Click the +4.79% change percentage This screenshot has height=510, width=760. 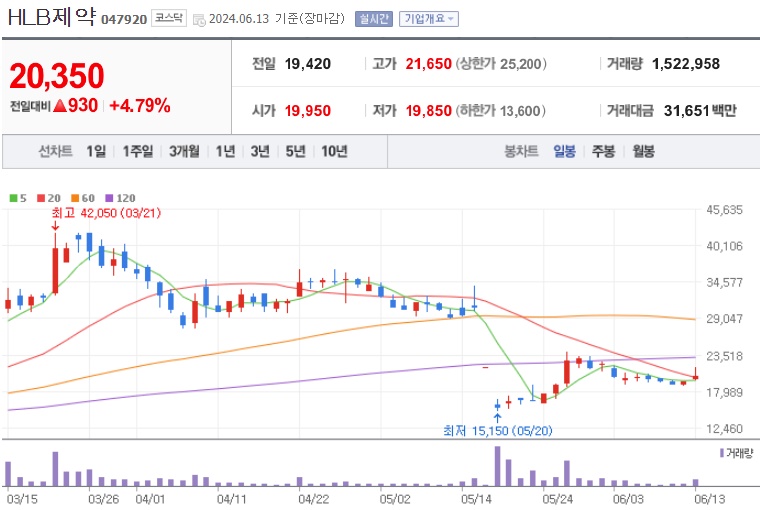click(x=140, y=106)
